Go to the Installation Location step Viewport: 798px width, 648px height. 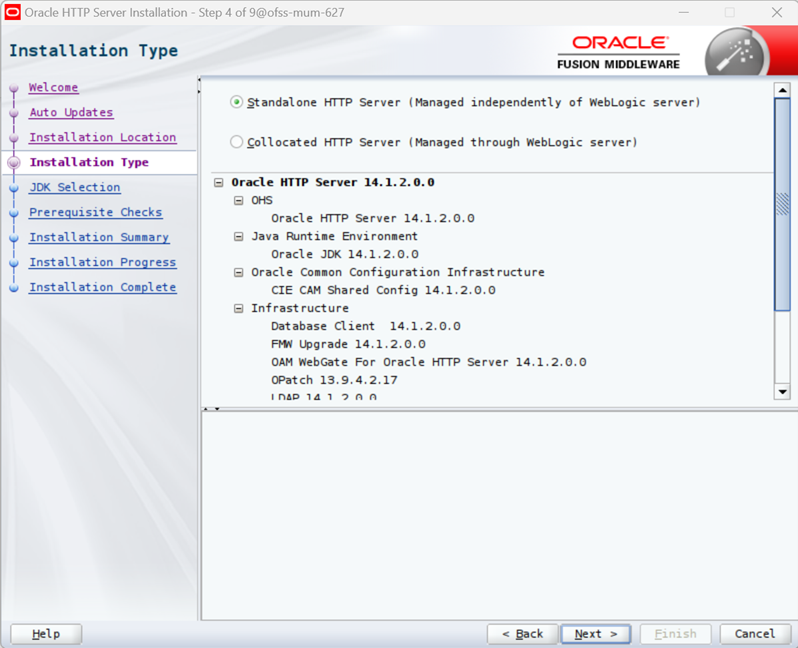pyautogui.click(x=103, y=137)
